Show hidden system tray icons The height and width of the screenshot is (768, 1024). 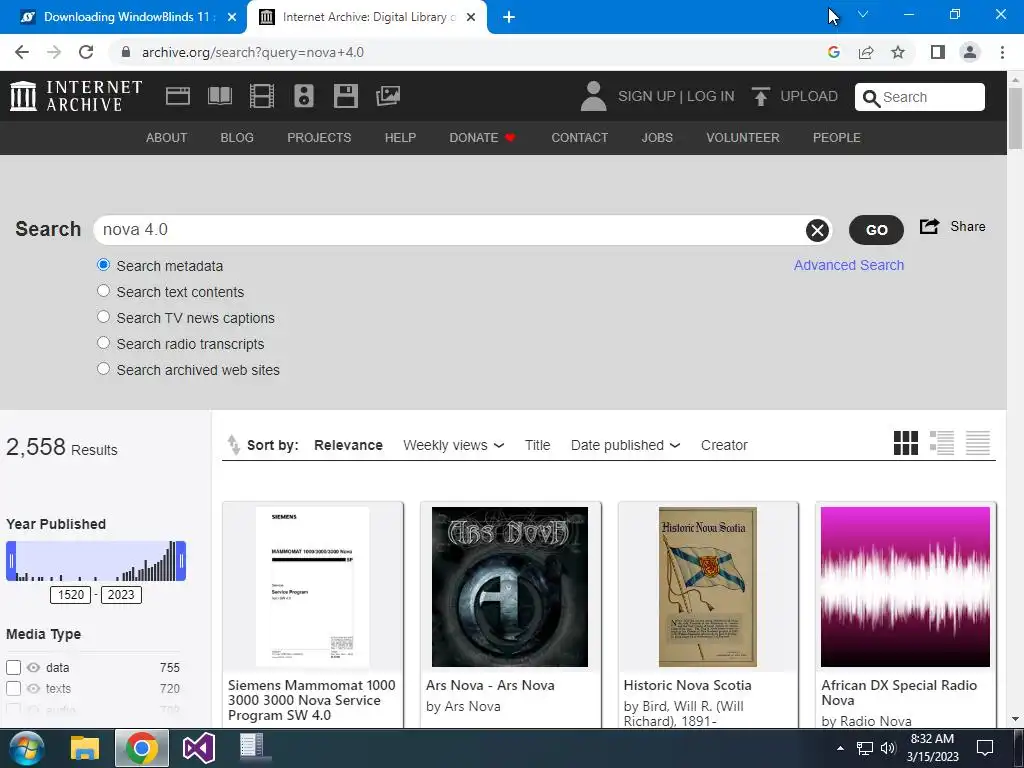click(x=840, y=748)
